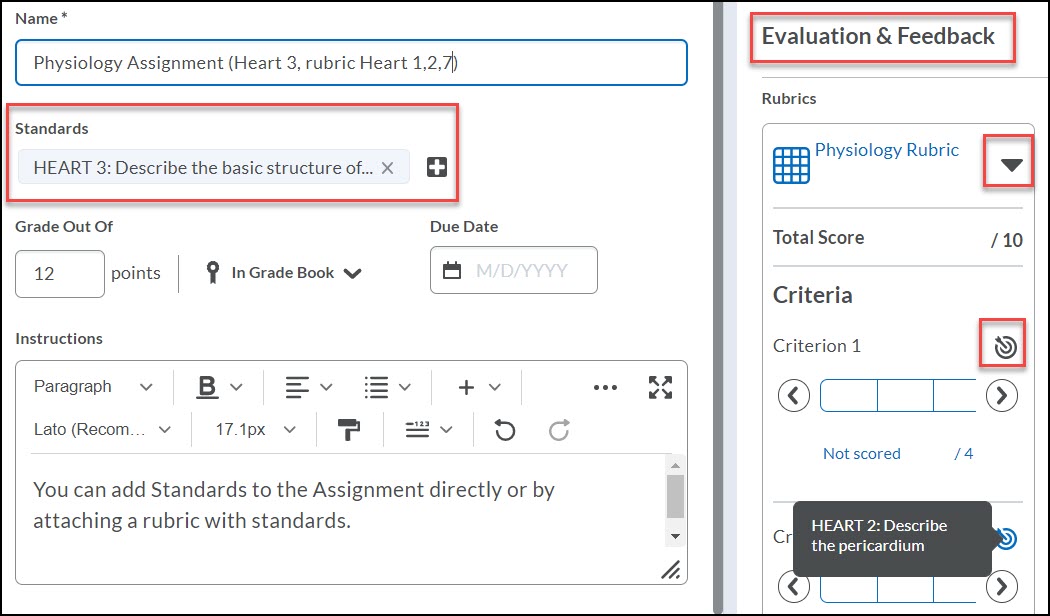Add a standard with the plus icon
Image resolution: width=1050 pixels, height=616 pixels.
(x=437, y=167)
